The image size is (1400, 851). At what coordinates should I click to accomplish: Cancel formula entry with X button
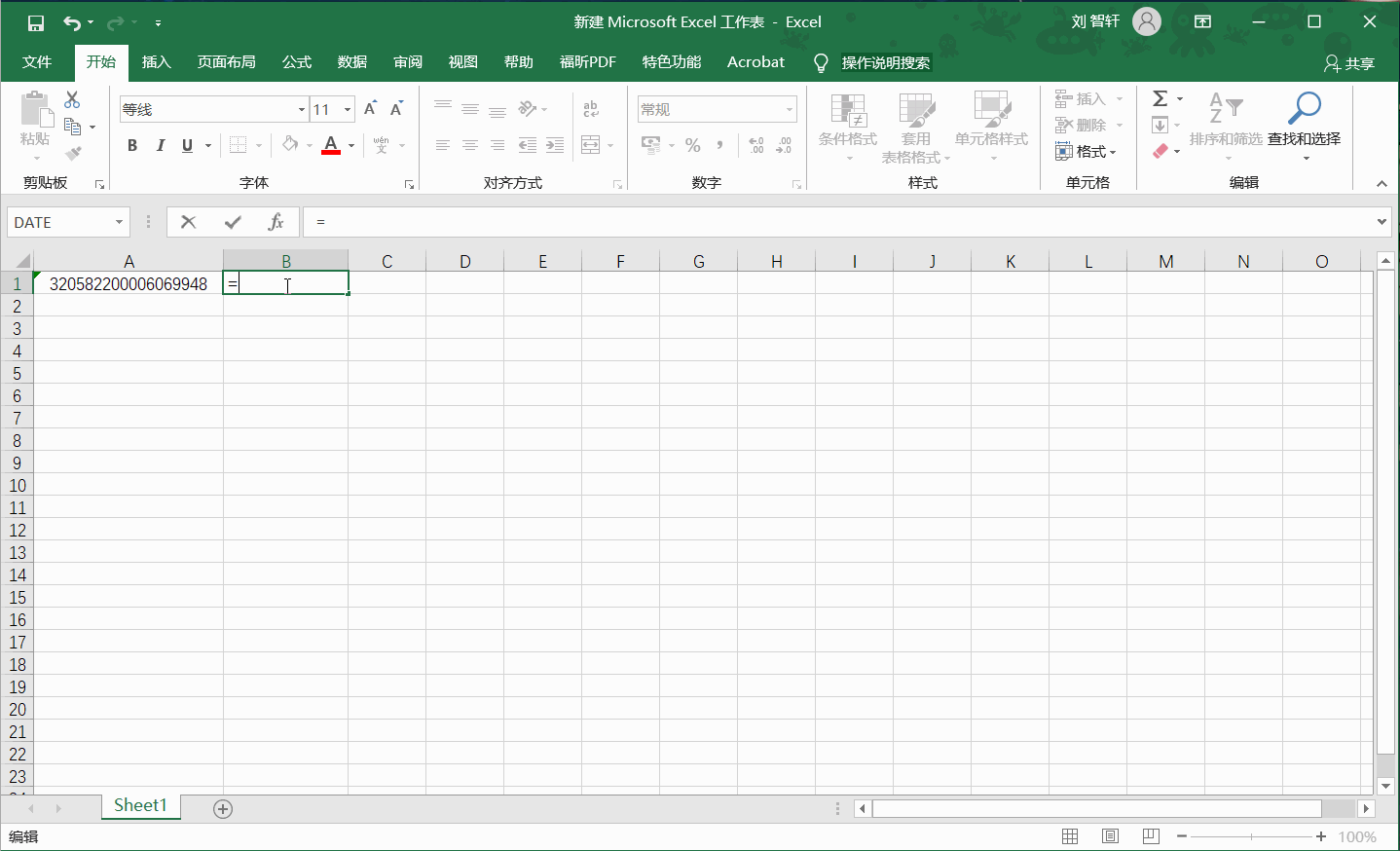coord(189,222)
